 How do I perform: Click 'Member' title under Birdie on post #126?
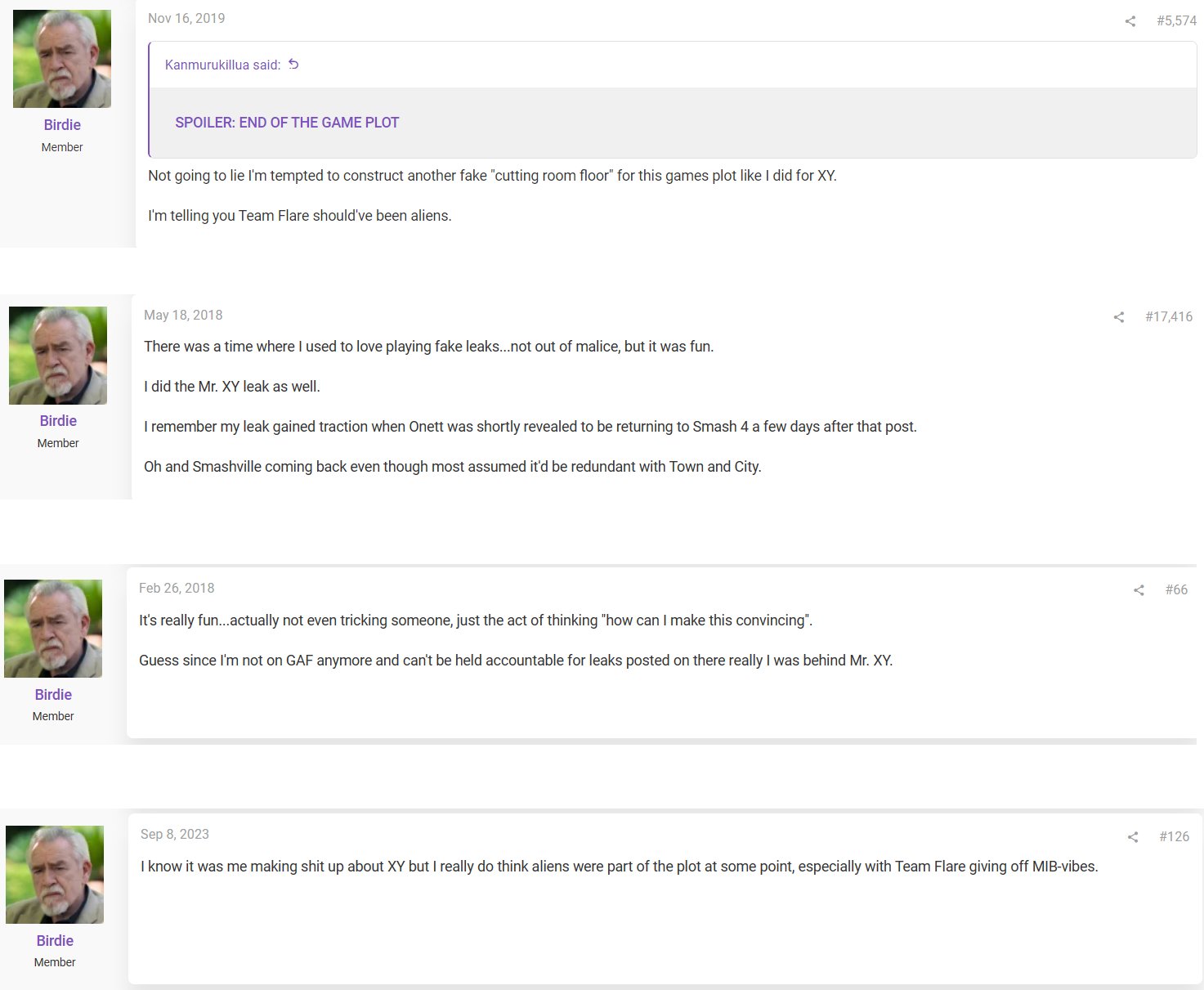click(55, 962)
